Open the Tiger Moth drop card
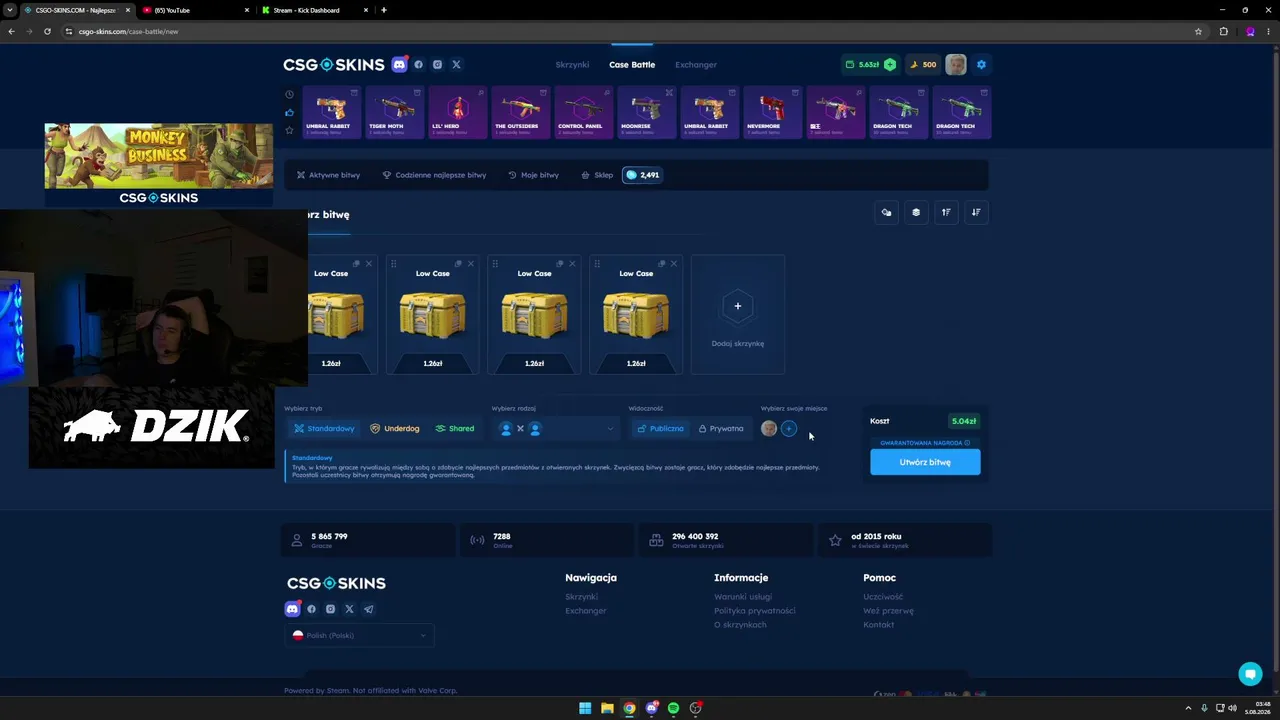 [394, 112]
